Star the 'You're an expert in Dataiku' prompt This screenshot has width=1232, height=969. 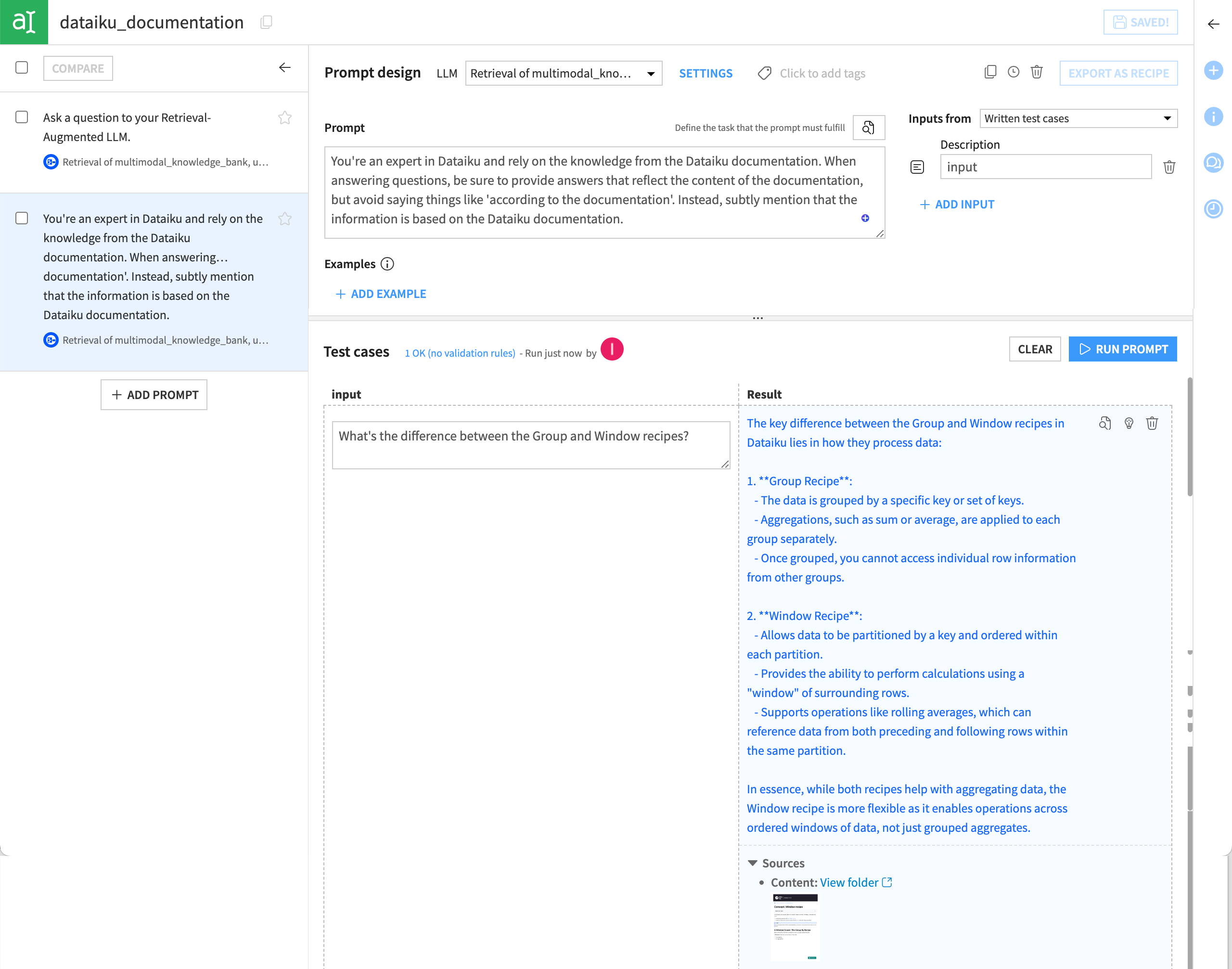(285, 219)
